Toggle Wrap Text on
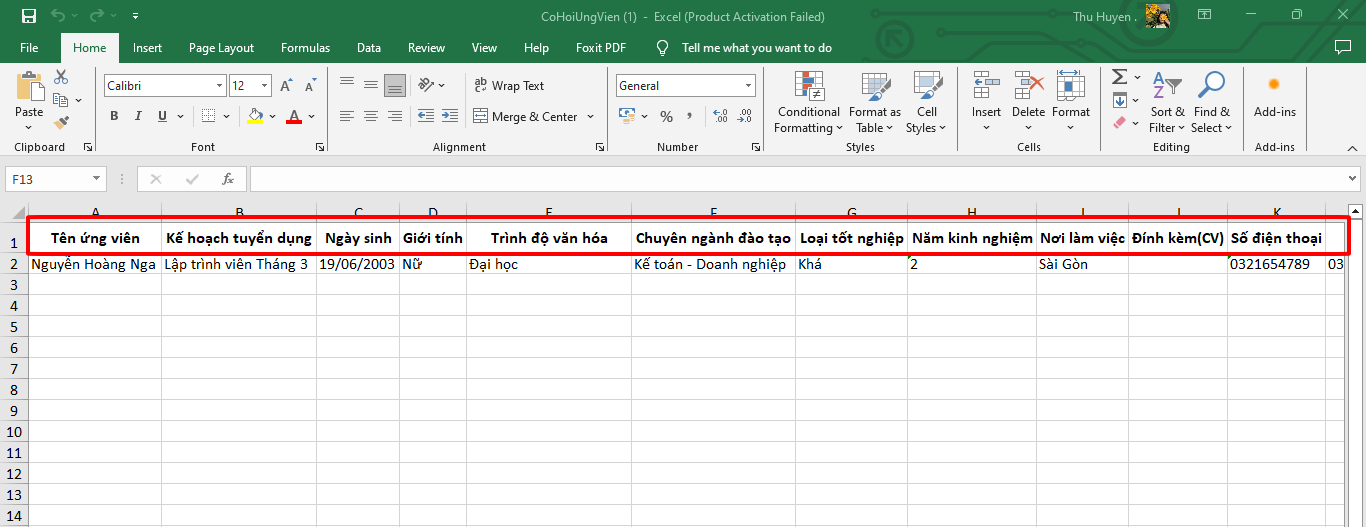 pyautogui.click(x=508, y=86)
